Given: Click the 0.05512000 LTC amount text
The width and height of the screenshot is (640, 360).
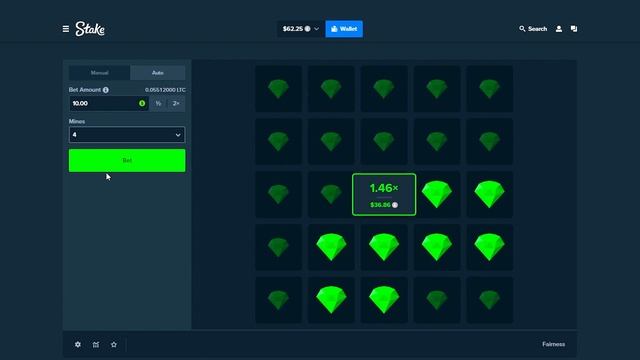Looking at the screenshot, I should 165,90.
